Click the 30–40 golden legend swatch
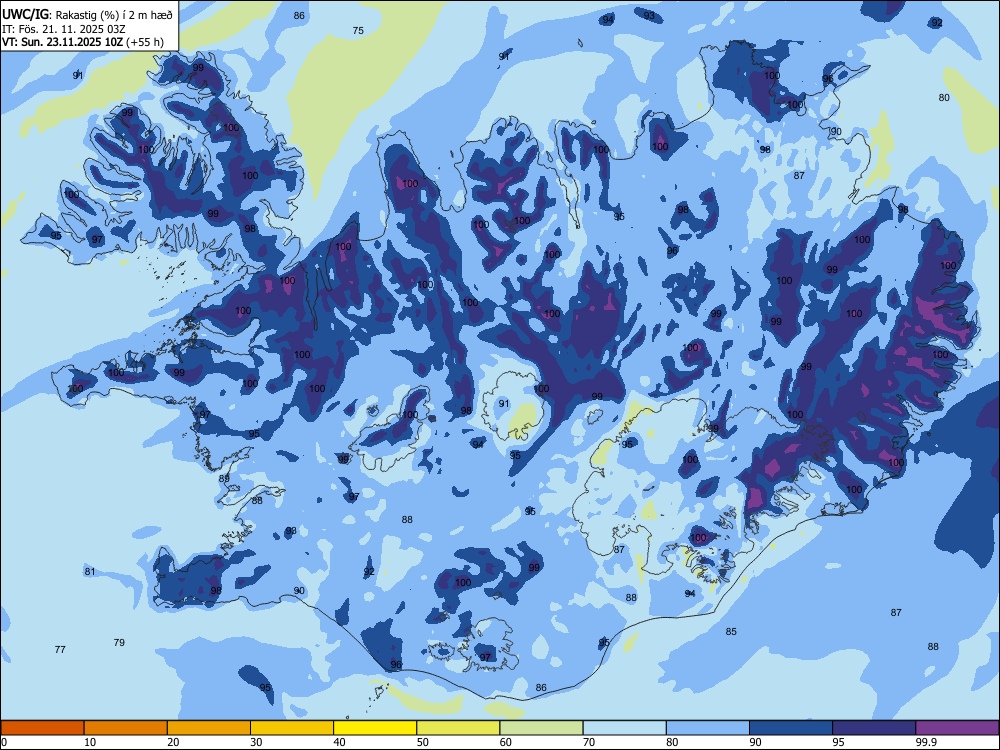1000x750 pixels. click(292, 728)
